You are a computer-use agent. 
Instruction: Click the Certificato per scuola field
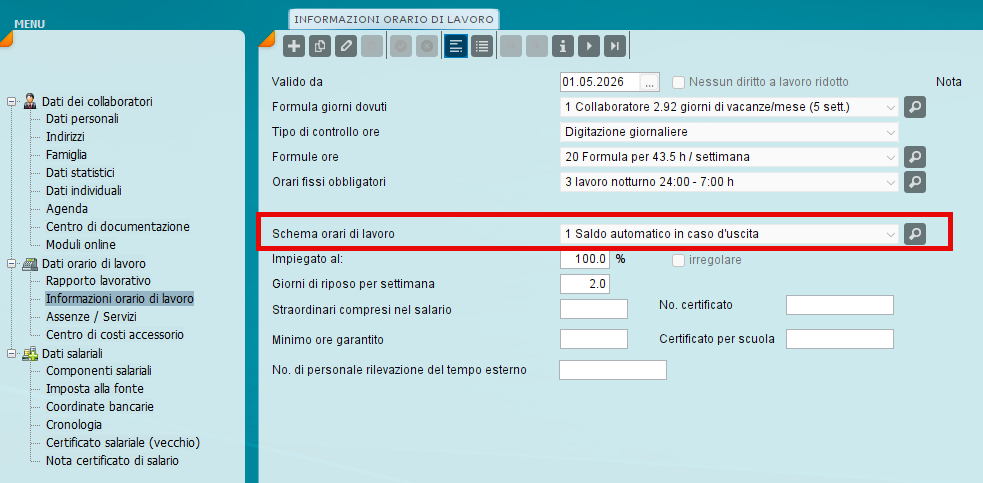point(839,339)
